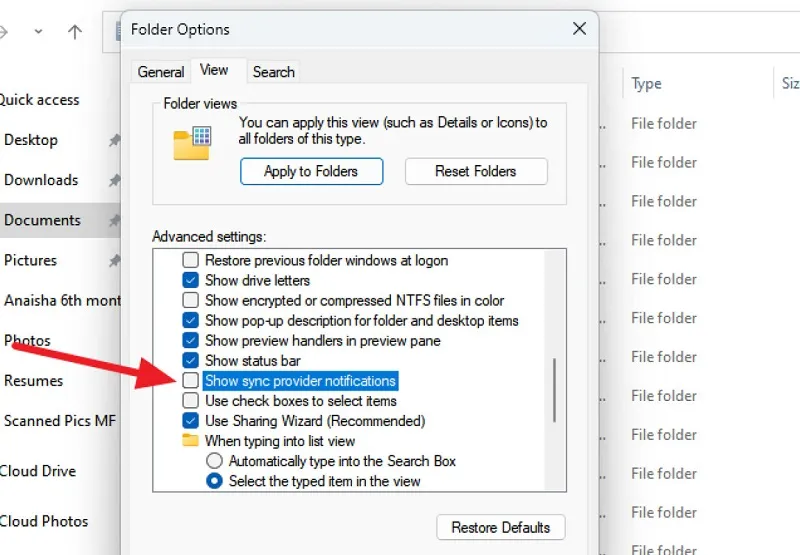Uncheck Show status bar

[190, 360]
